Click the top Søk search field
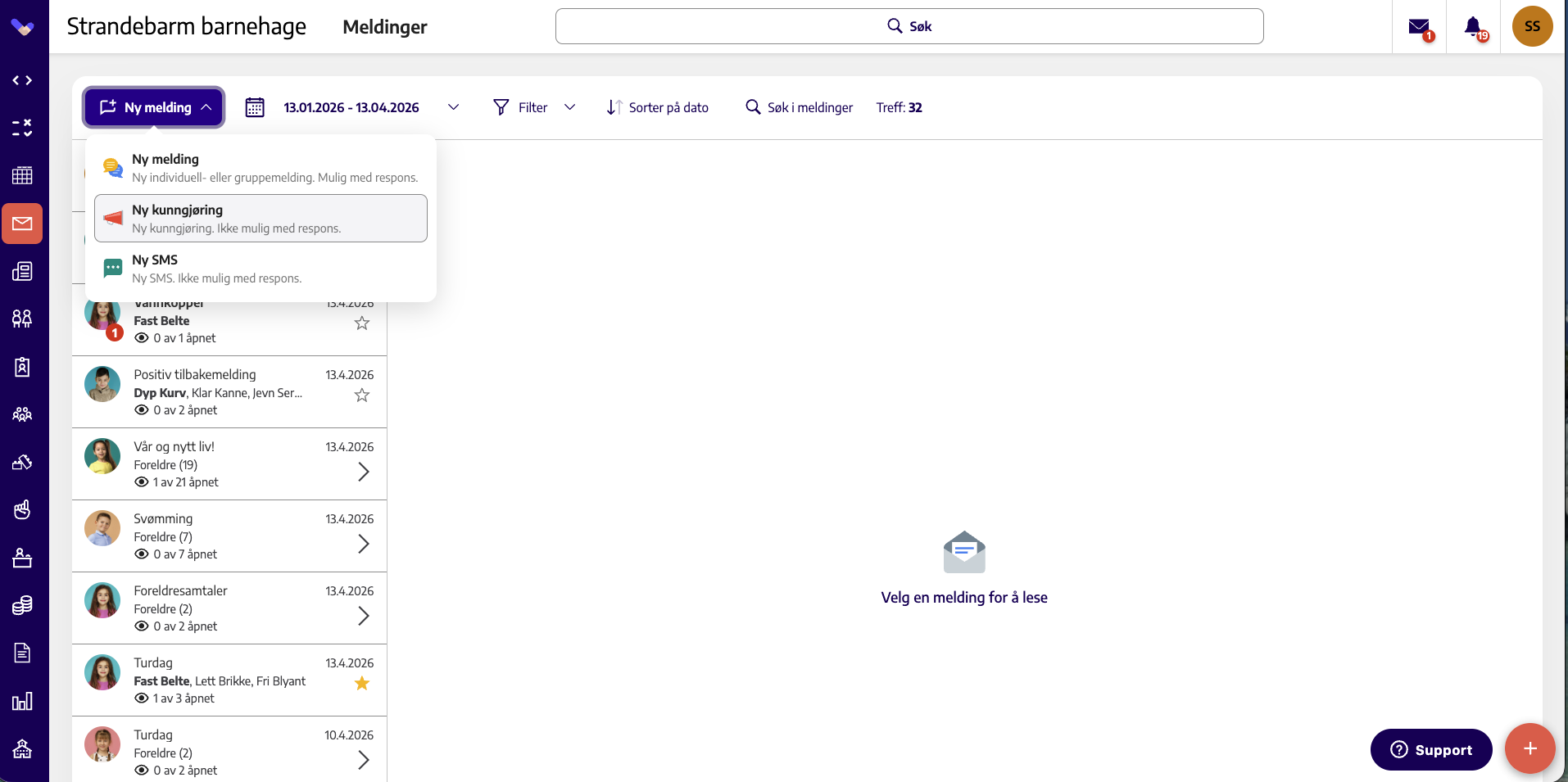 point(909,26)
